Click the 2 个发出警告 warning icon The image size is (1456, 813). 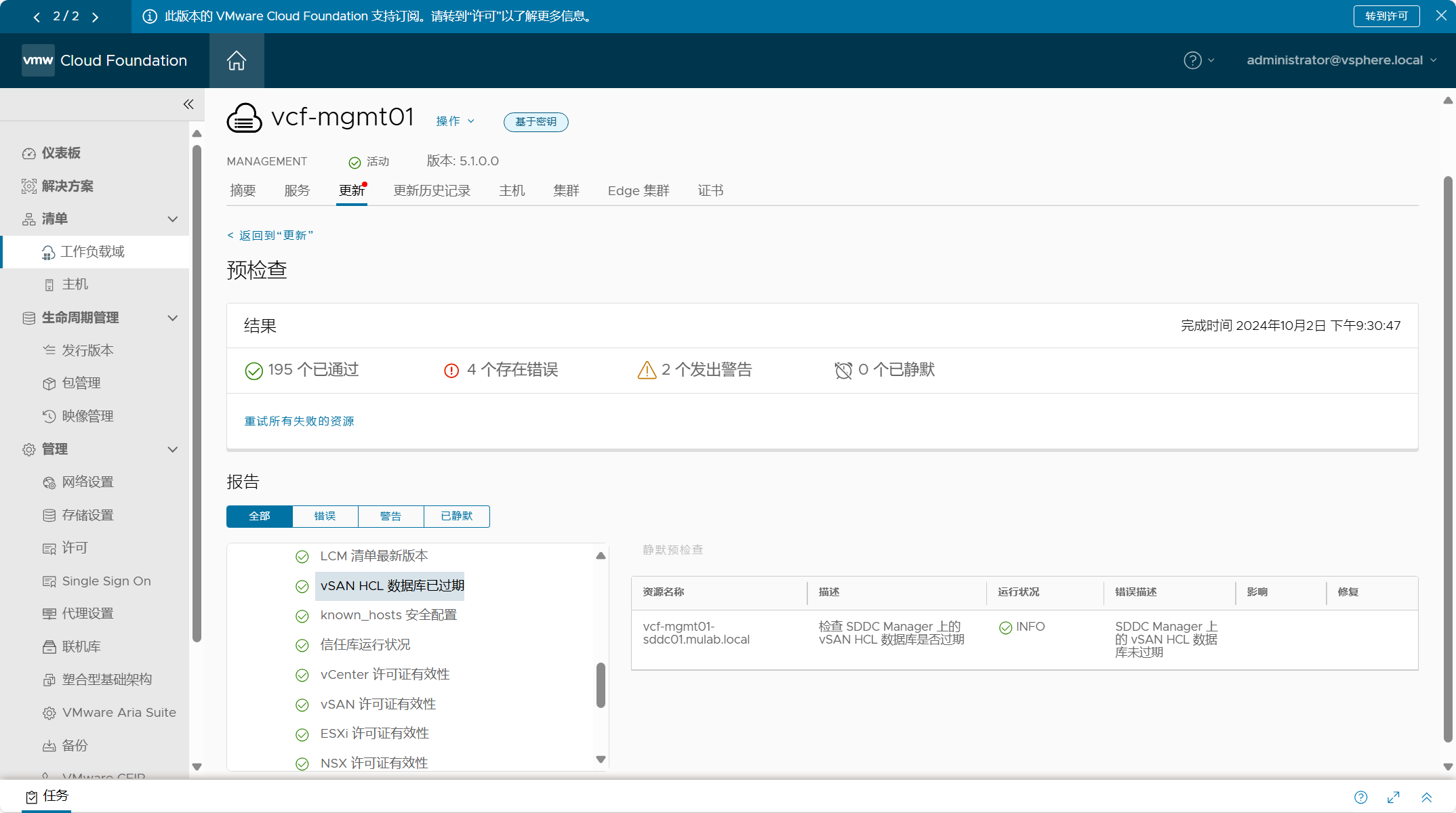tap(647, 370)
